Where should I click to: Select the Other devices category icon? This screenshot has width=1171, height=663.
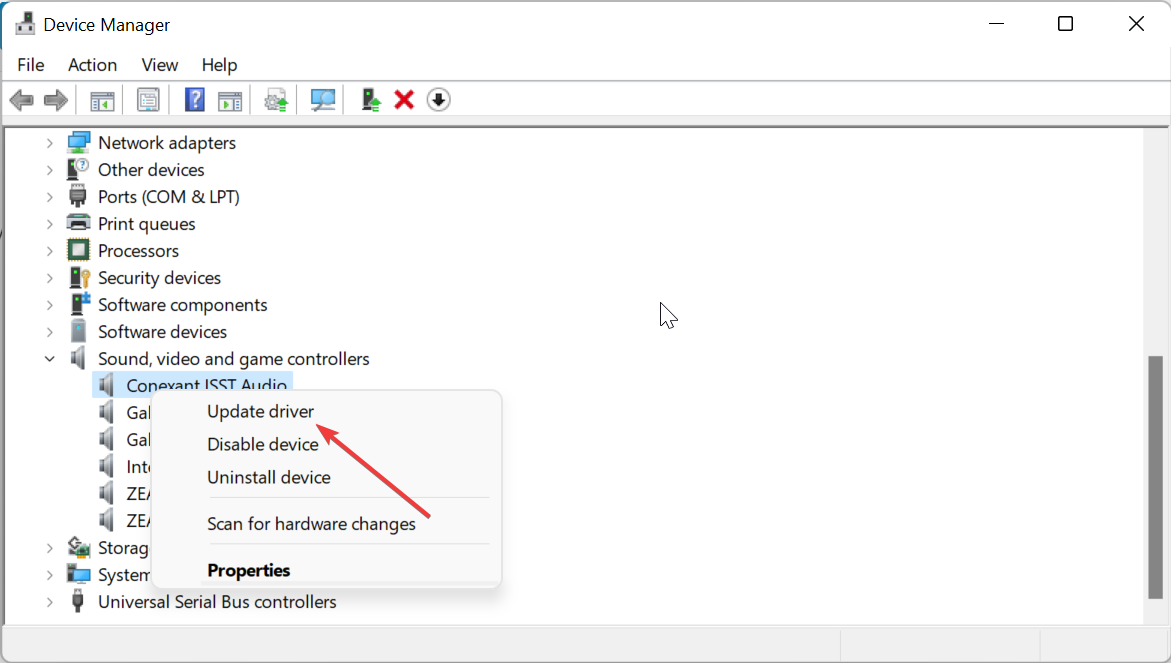(x=78, y=169)
